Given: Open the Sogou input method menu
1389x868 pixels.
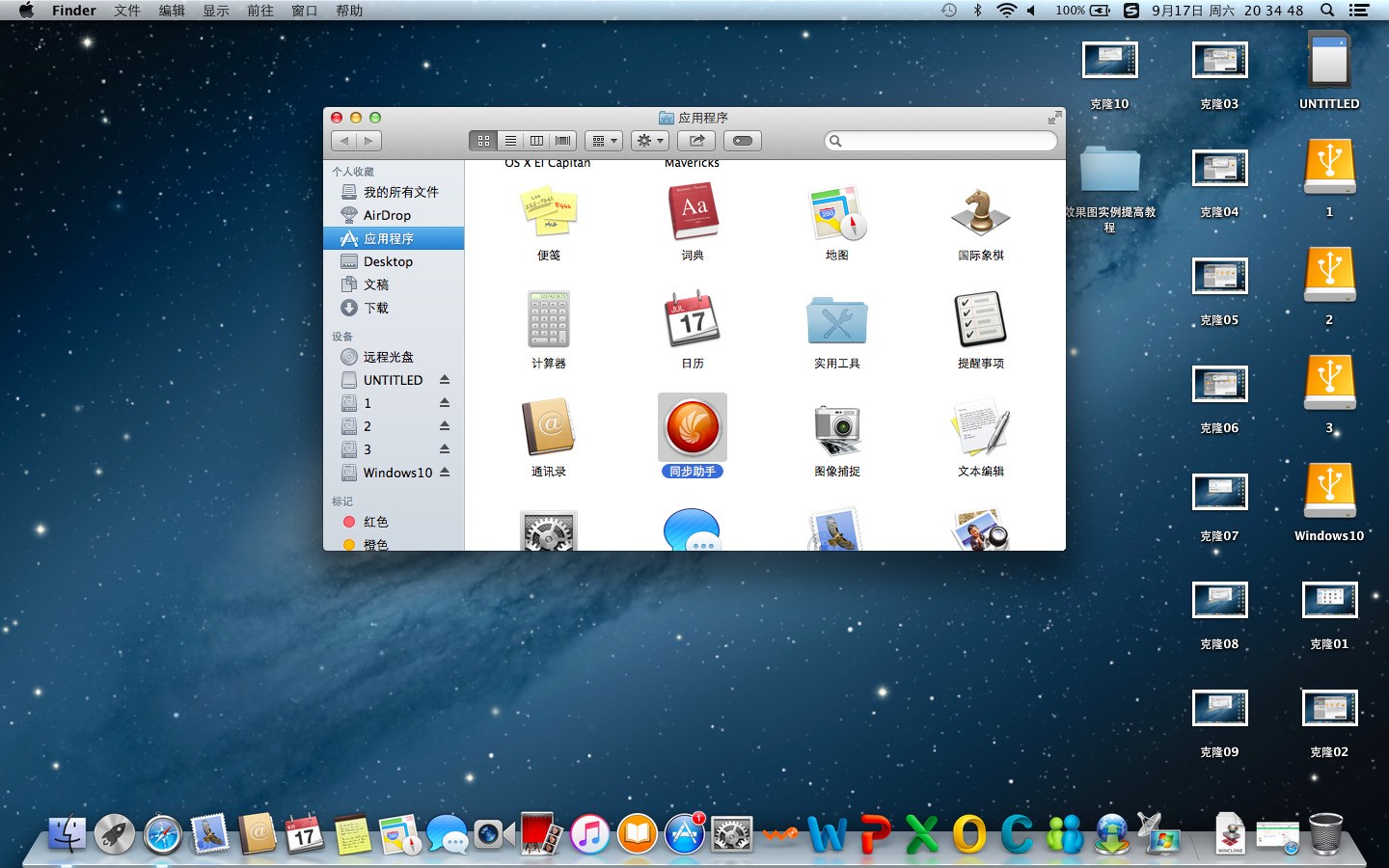Looking at the screenshot, I should [x=1131, y=11].
